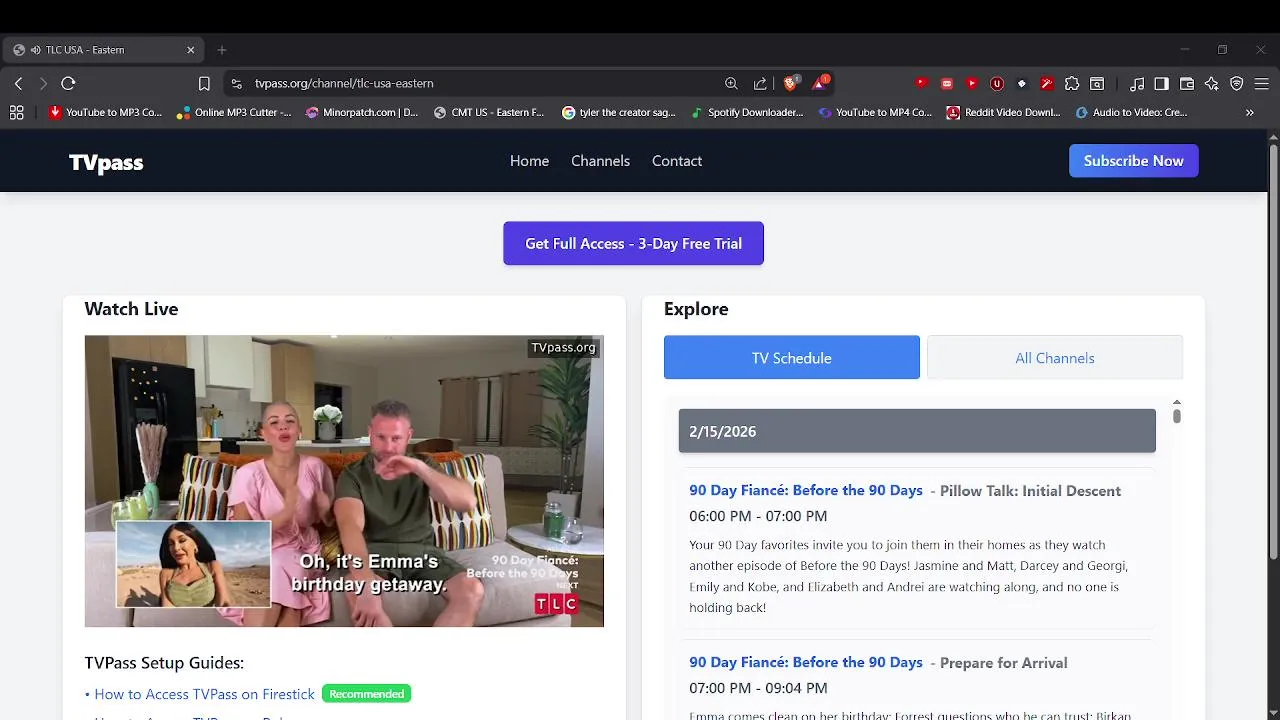
Task: Click the green Recommended badge
Action: coord(367,694)
